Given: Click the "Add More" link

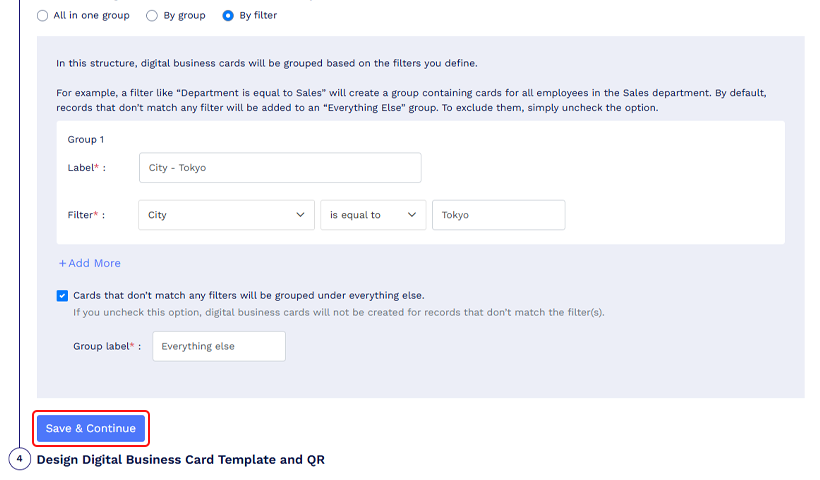Looking at the screenshot, I should 89,264.
